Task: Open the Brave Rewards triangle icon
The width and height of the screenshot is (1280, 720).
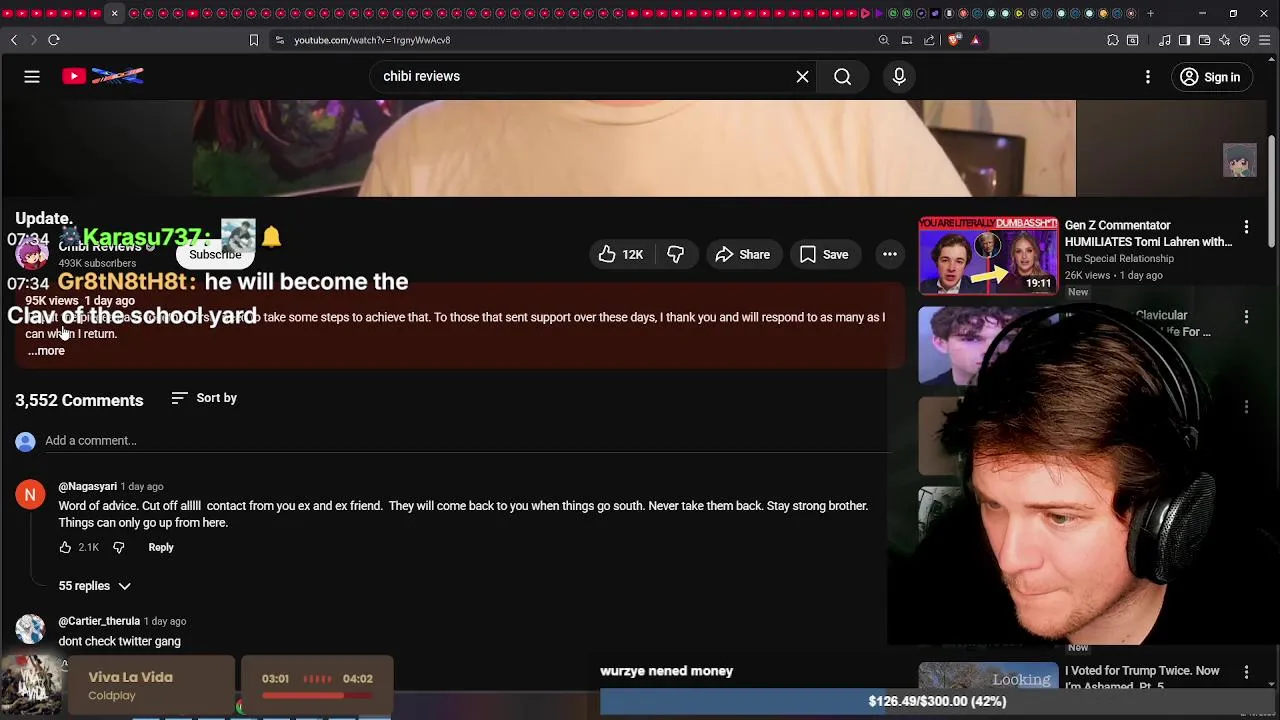Action: tap(975, 40)
